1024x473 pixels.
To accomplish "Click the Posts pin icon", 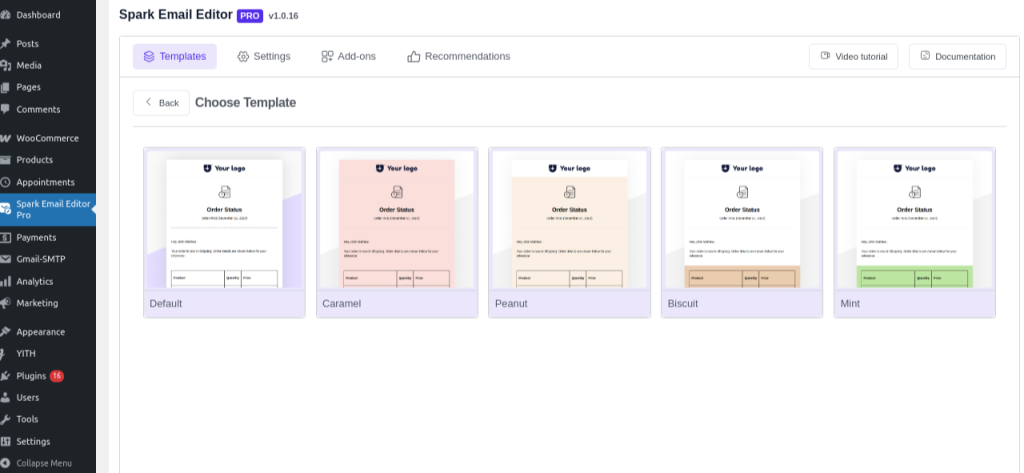I will tap(5, 44).
